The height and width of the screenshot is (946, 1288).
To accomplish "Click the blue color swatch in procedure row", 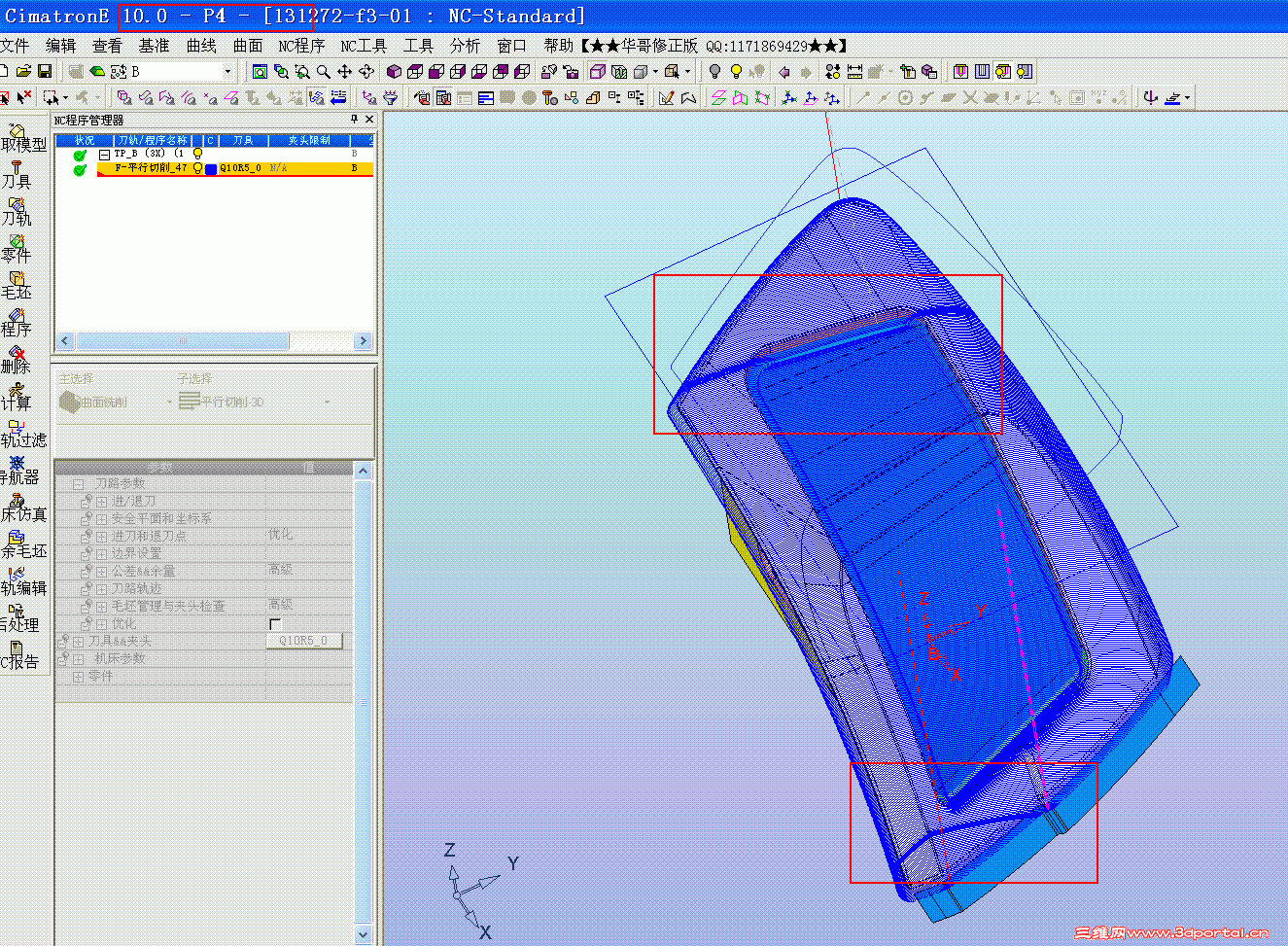I will click(x=211, y=169).
